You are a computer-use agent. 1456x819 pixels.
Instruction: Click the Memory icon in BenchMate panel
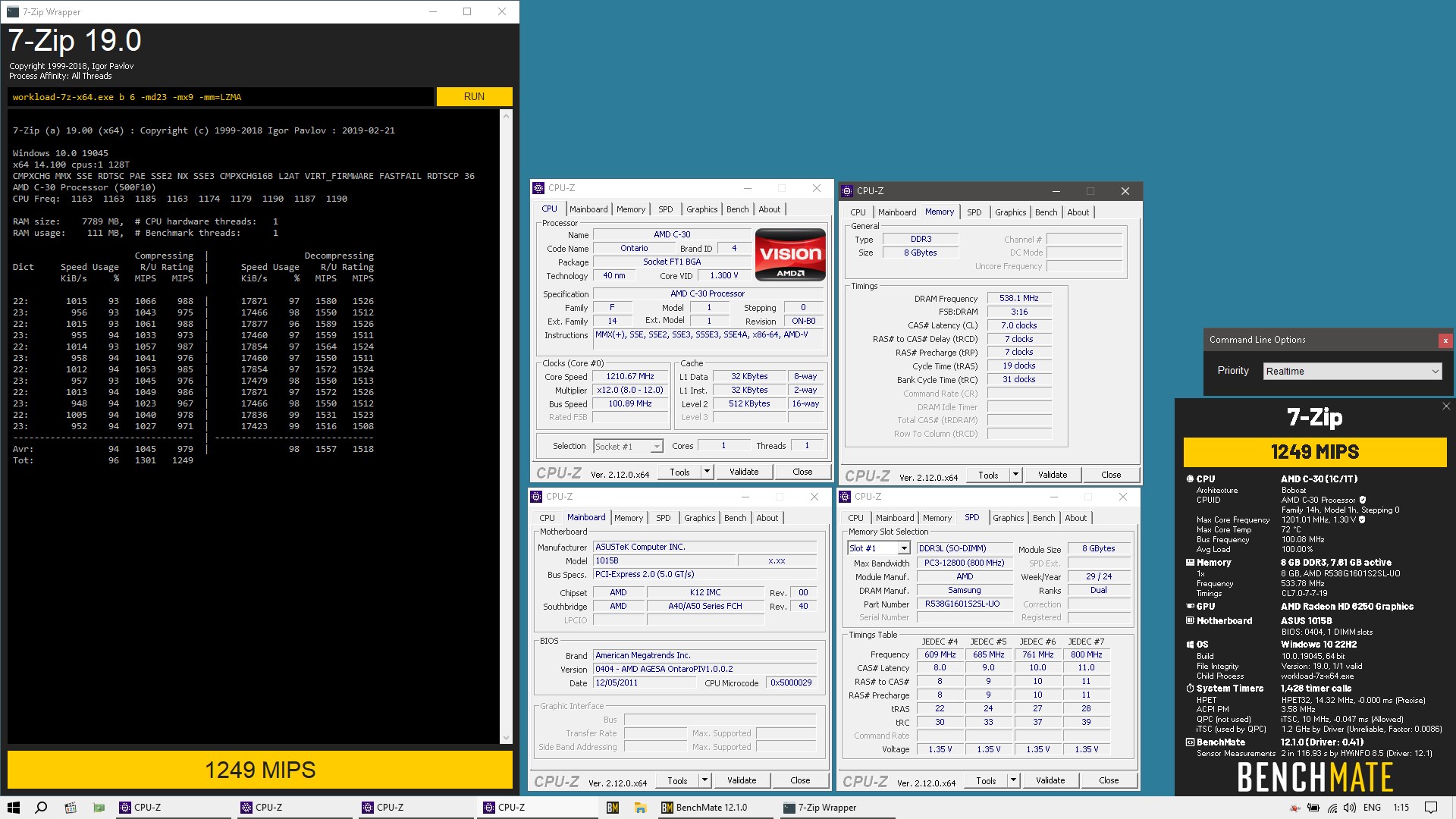point(1190,563)
